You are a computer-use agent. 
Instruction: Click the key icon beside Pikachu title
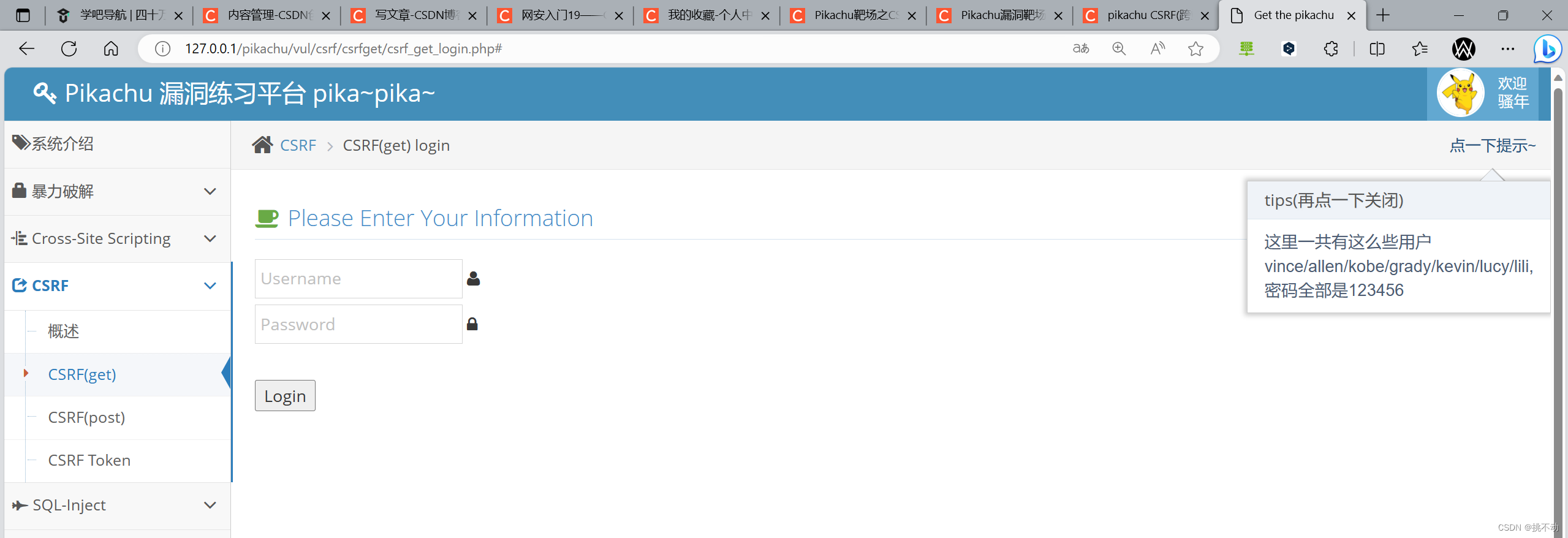click(45, 93)
